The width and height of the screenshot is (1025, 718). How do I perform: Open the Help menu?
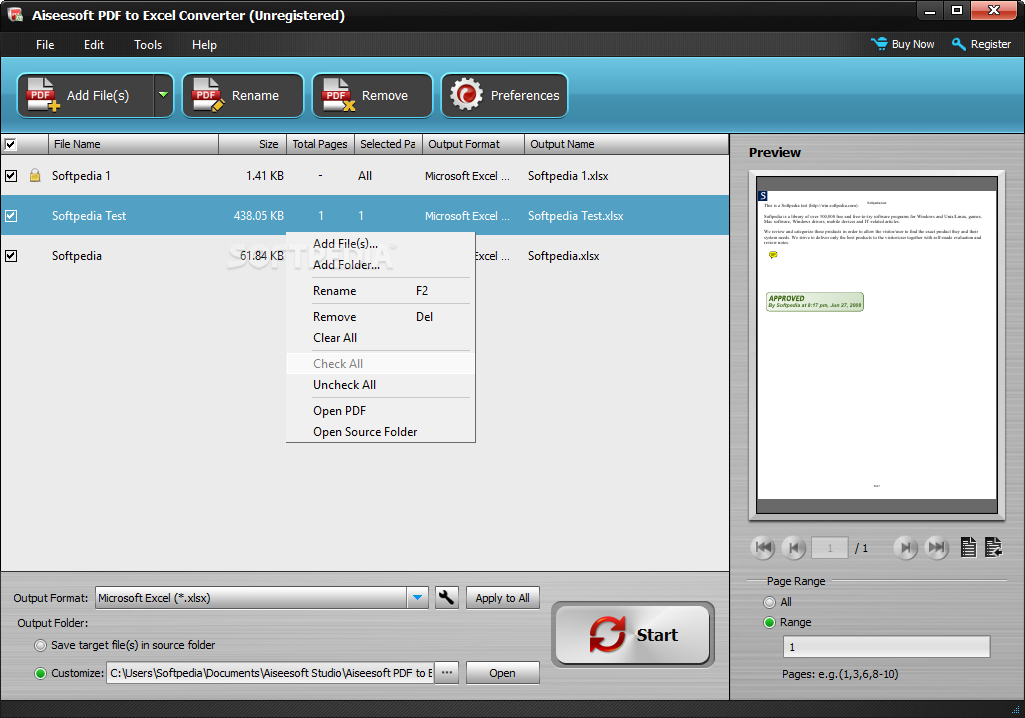pos(204,44)
